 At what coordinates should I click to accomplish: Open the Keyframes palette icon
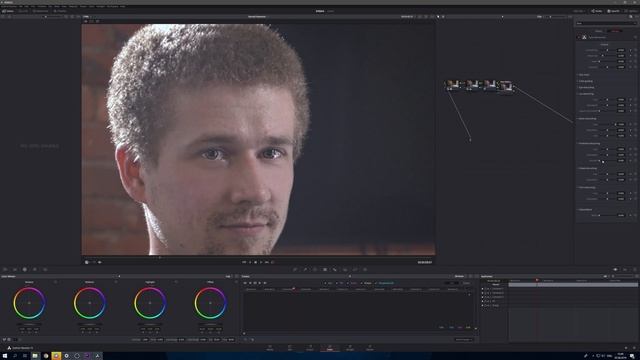616,269
